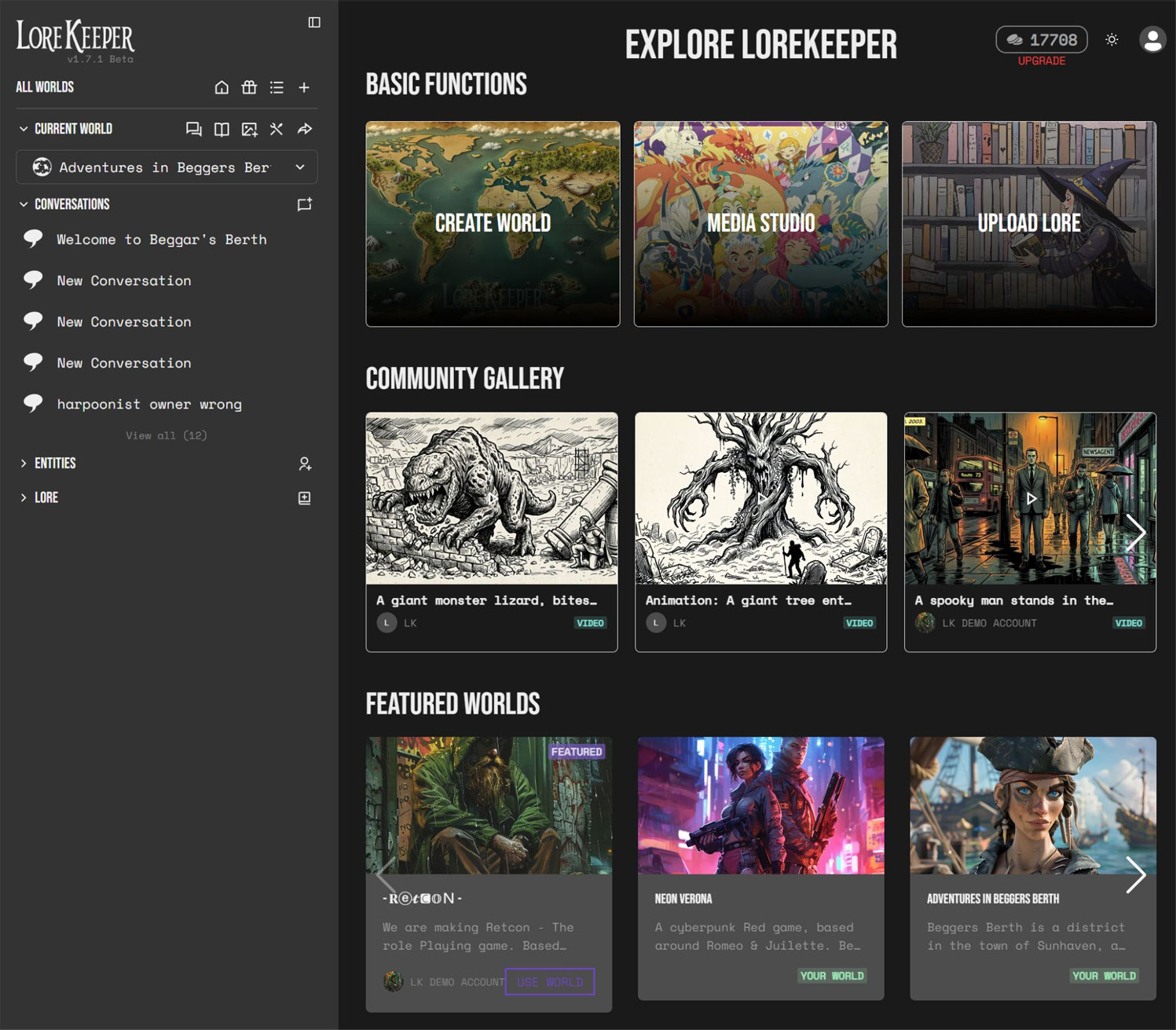Open the Create World card
This screenshot has width=1176, height=1030.
493,224
